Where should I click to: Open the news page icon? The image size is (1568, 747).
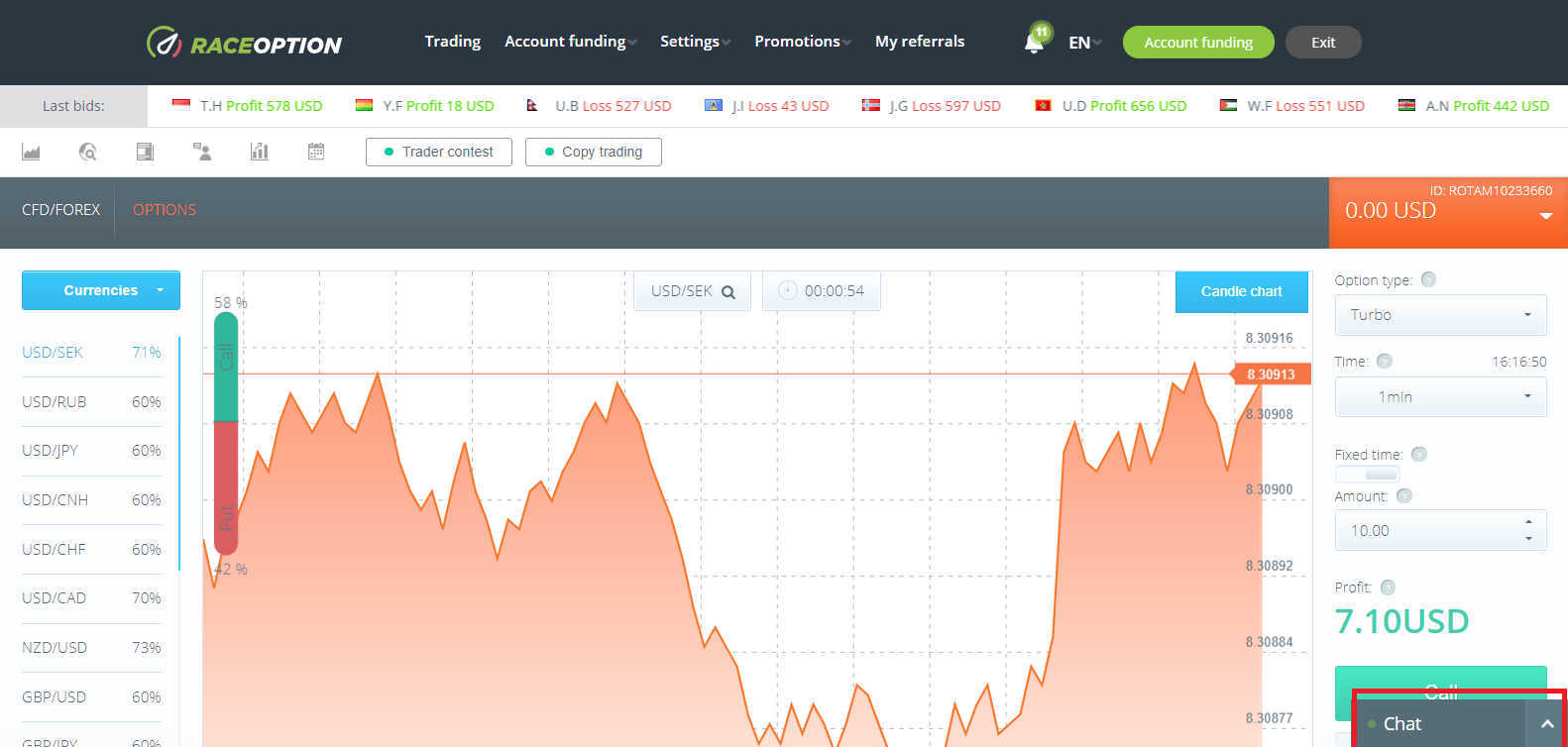[145, 152]
